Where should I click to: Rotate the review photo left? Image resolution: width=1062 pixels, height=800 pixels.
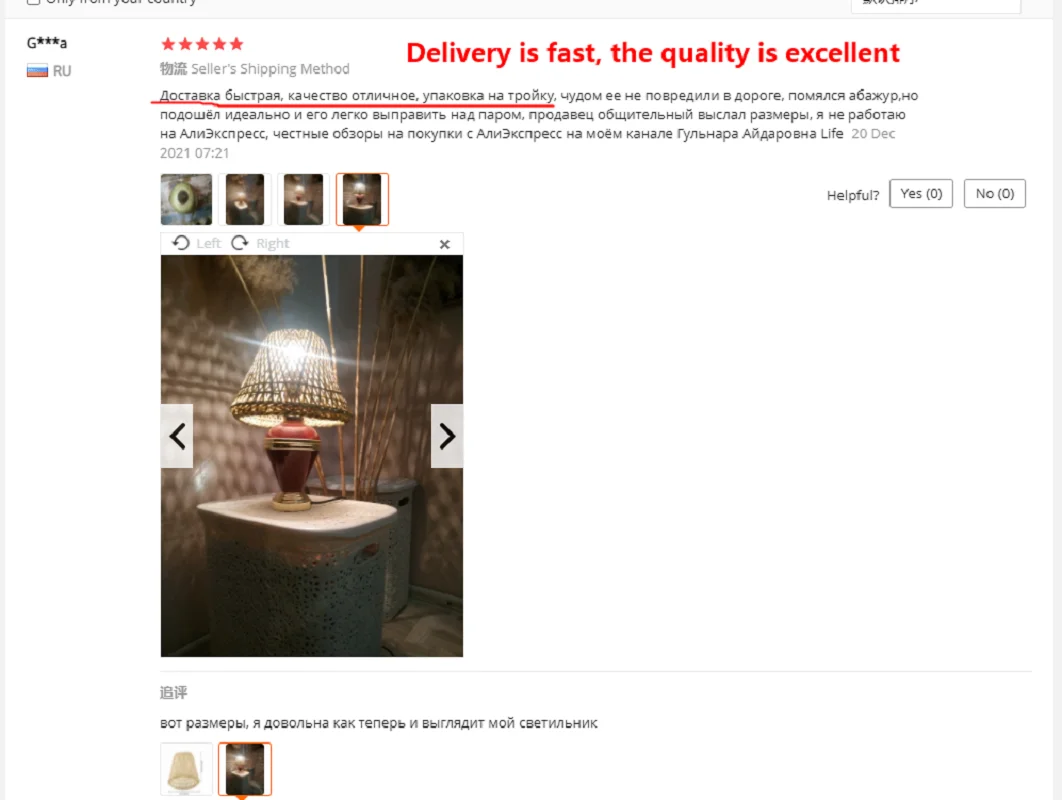pos(196,243)
